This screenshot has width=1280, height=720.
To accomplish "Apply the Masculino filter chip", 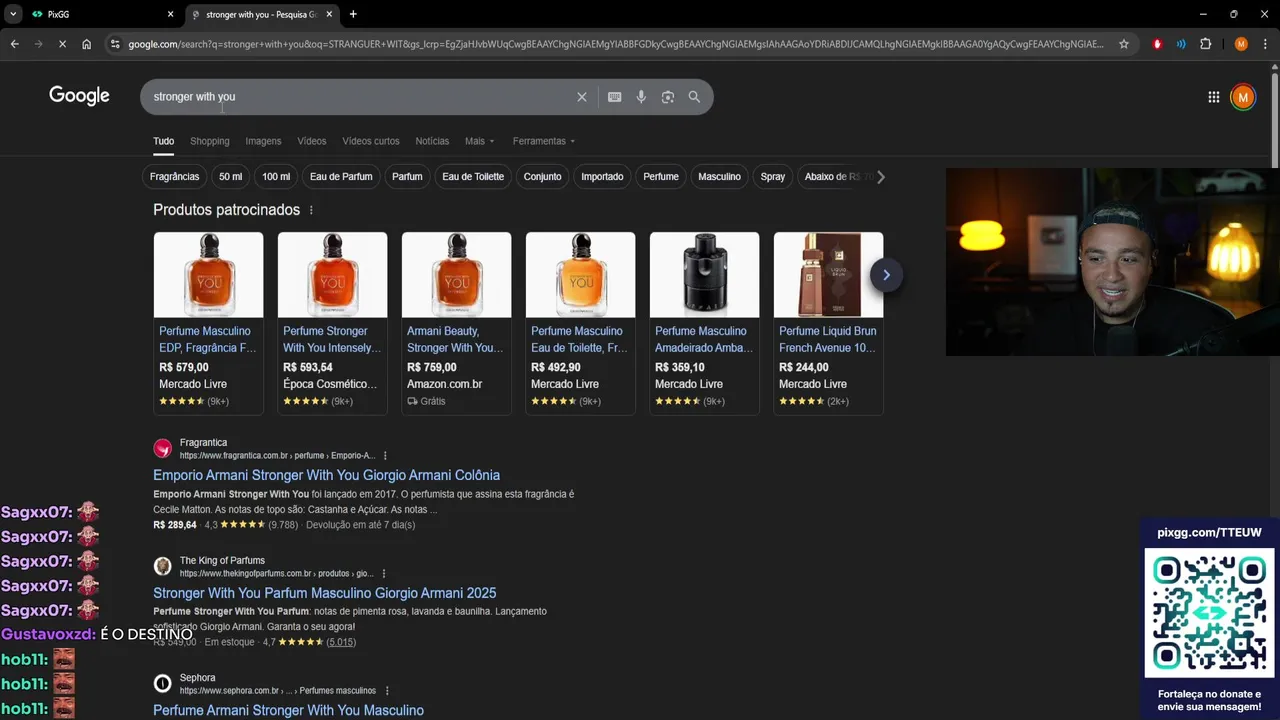I will 719,177.
